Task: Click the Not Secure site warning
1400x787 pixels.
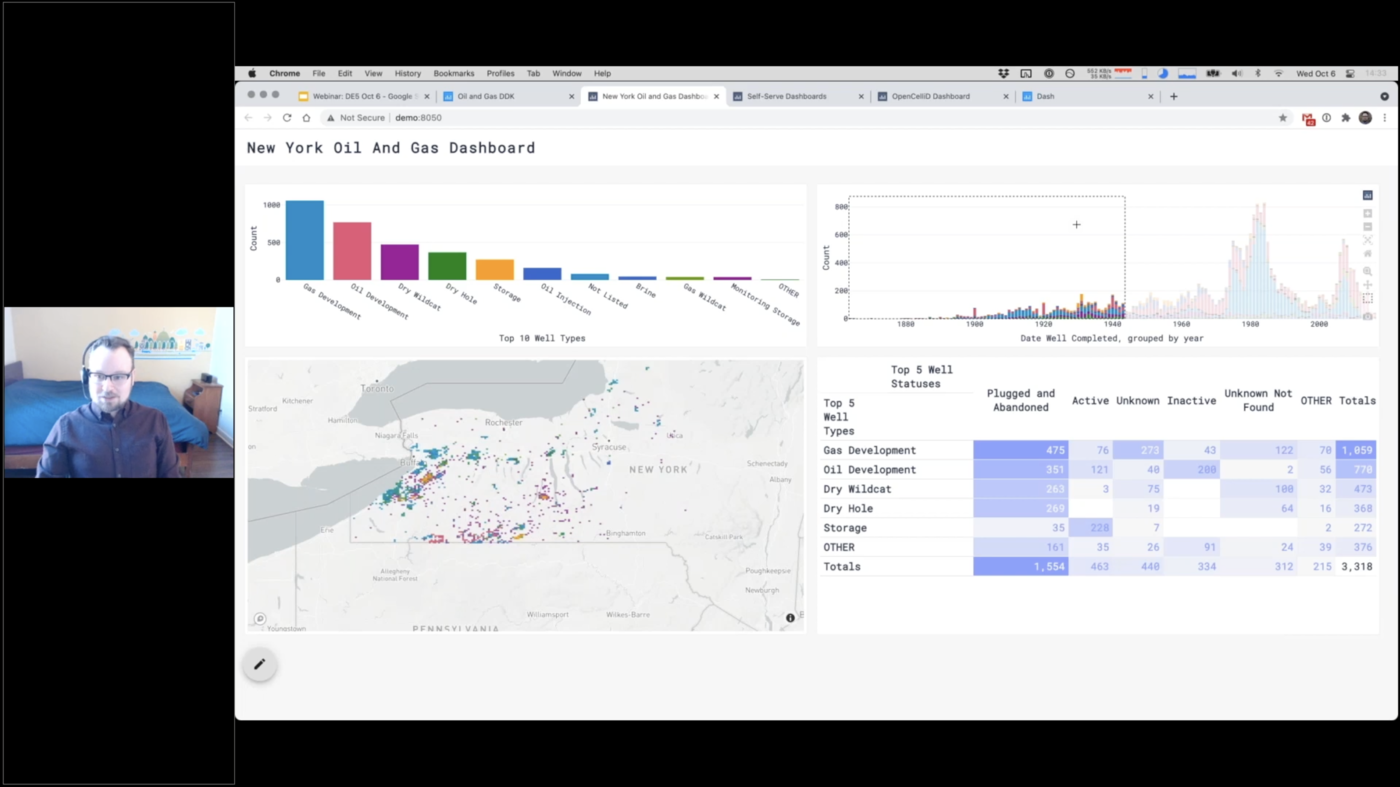Action: click(356, 118)
